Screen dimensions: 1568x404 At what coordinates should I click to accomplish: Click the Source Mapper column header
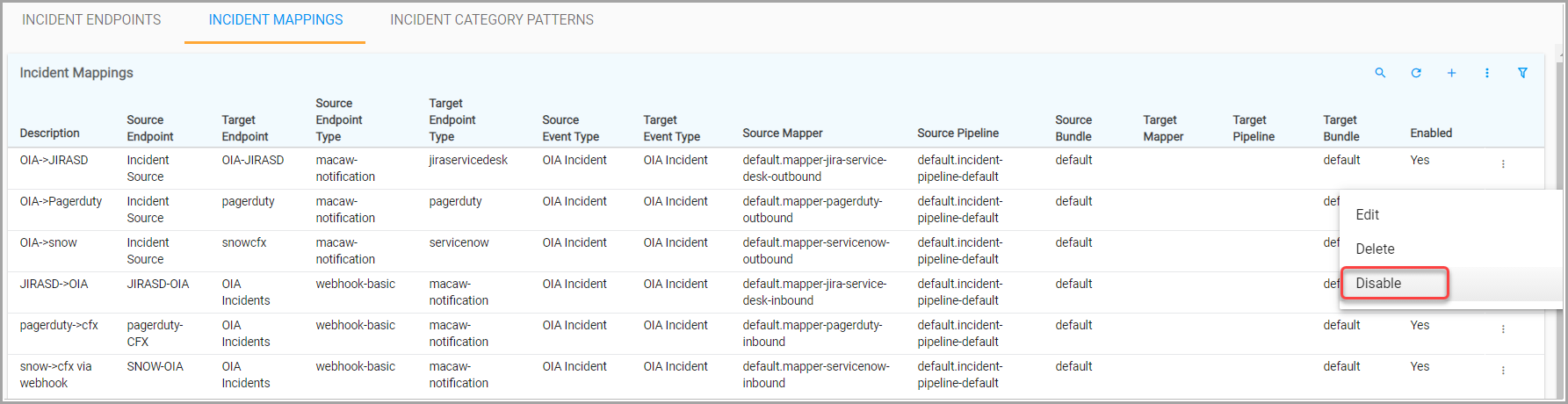tap(782, 133)
